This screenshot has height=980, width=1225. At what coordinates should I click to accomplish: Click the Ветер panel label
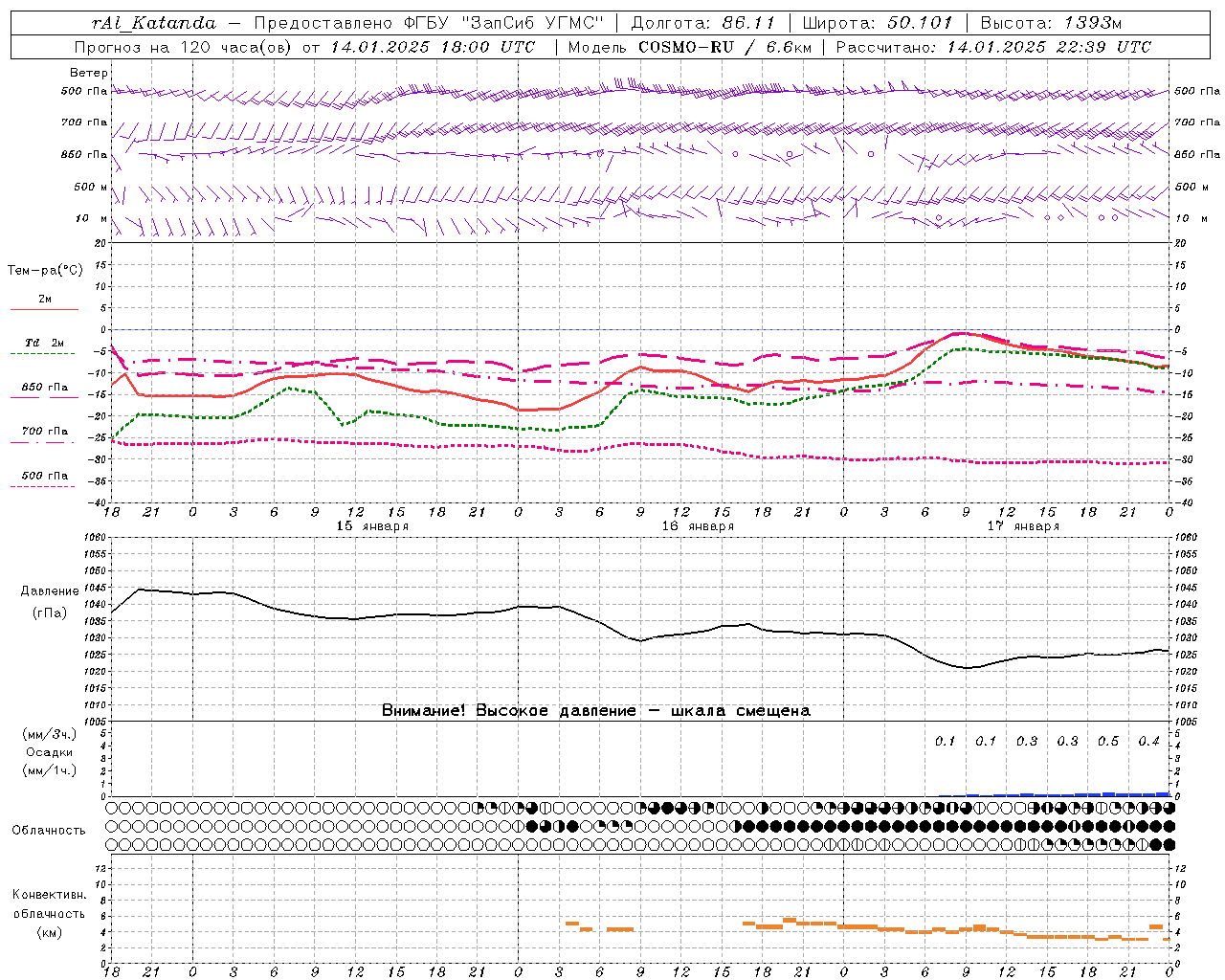89,73
